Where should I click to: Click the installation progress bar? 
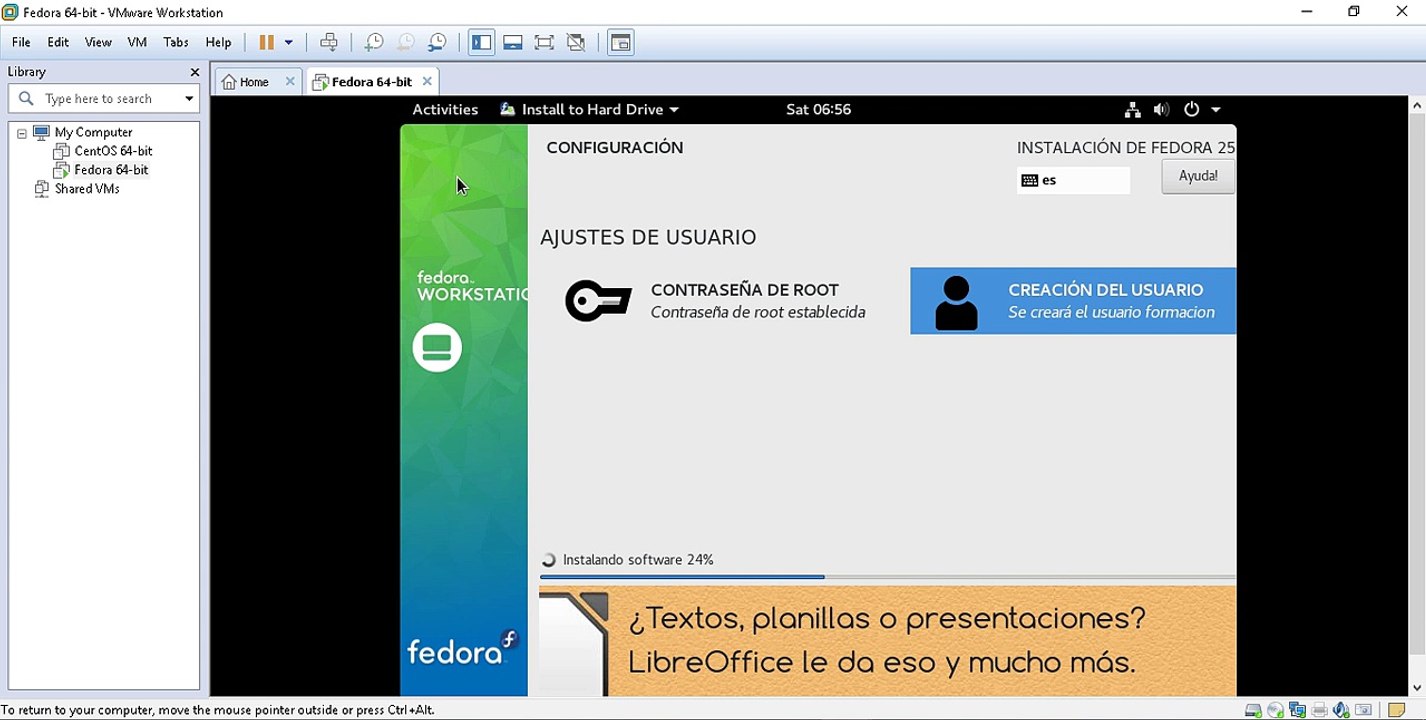pos(887,577)
